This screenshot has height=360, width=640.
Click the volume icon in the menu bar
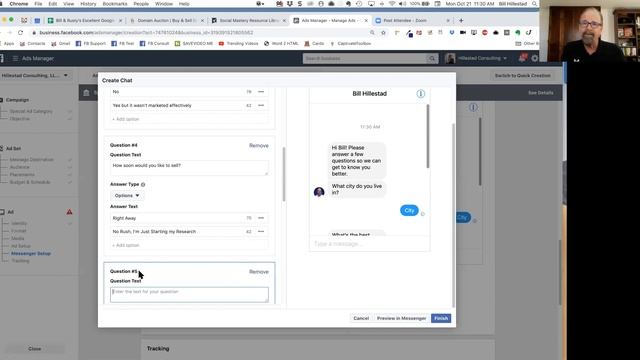402,4
